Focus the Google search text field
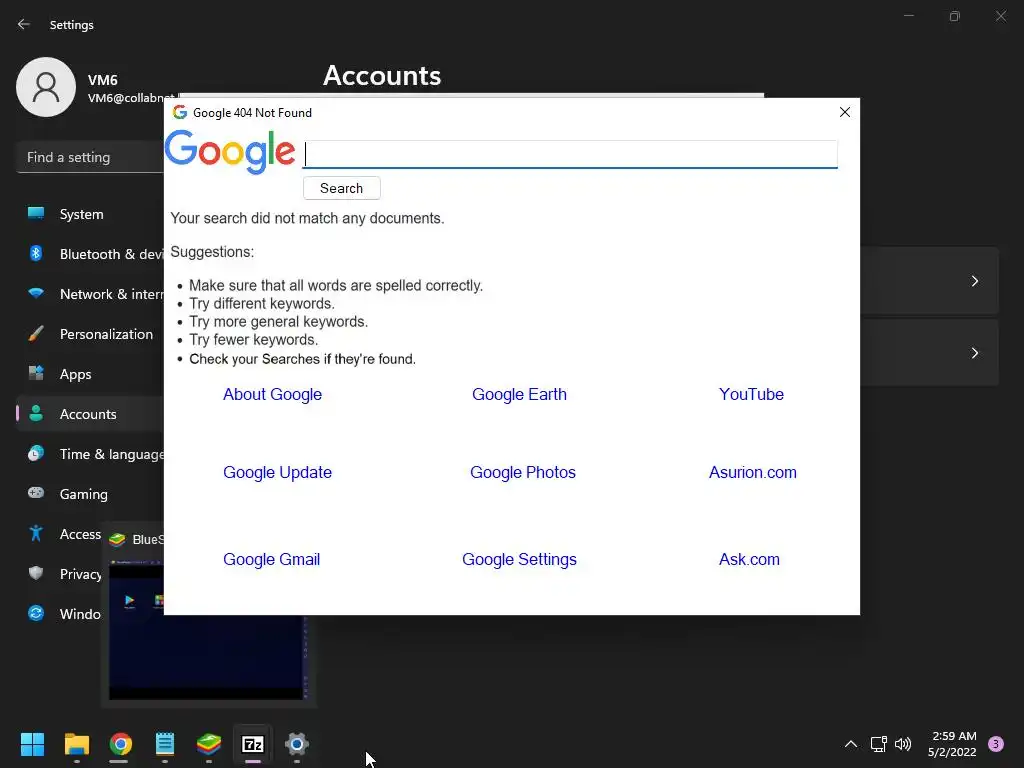Image resolution: width=1024 pixels, height=768 pixels. [570, 154]
